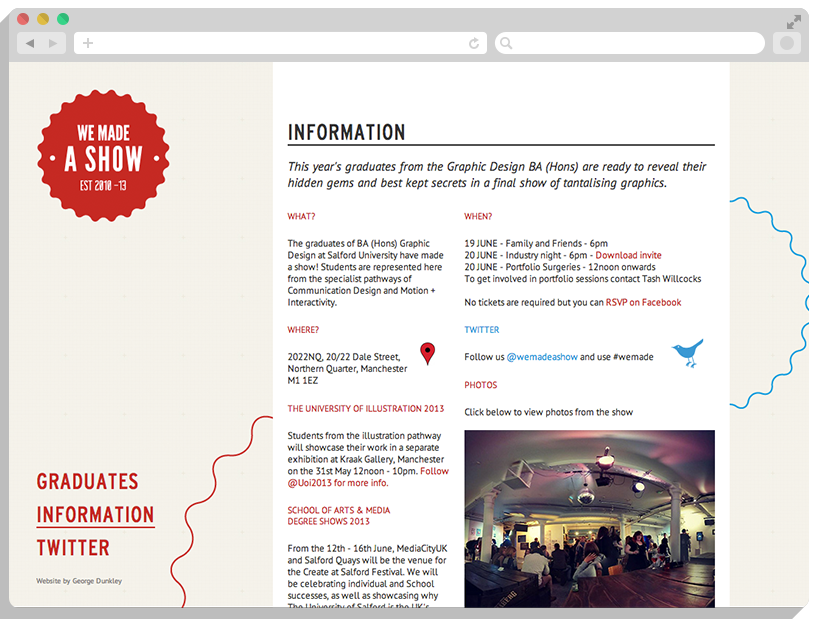Navigate to the INFORMATION sidebar entry
The width and height of the screenshot is (818, 619).
click(x=95, y=514)
